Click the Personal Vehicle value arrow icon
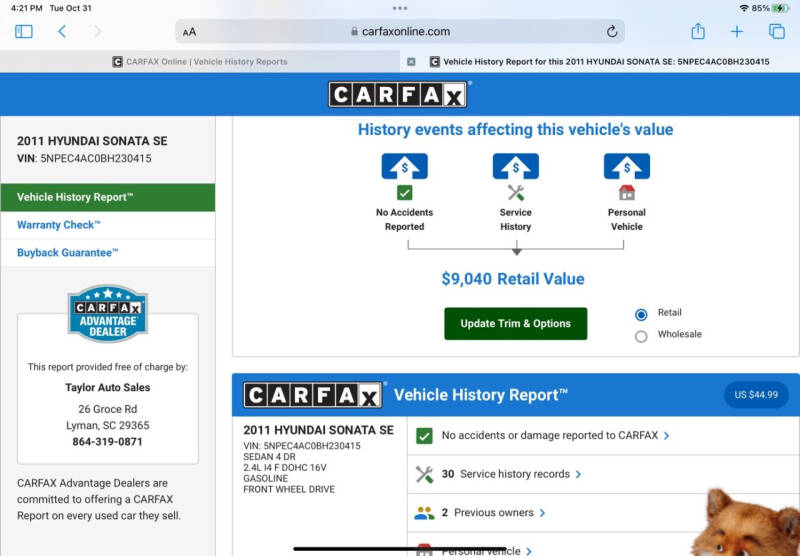Image resolution: width=800 pixels, height=556 pixels. (627, 166)
